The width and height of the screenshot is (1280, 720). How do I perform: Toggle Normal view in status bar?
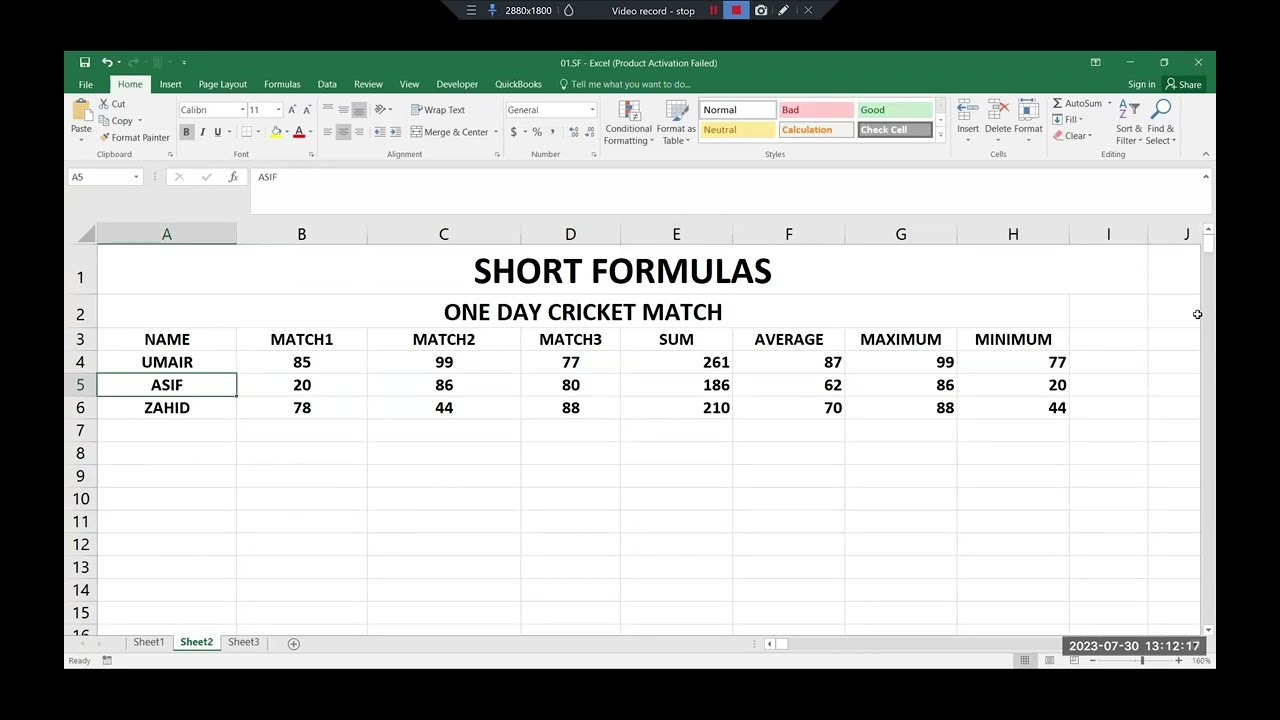[x=1024, y=660]
